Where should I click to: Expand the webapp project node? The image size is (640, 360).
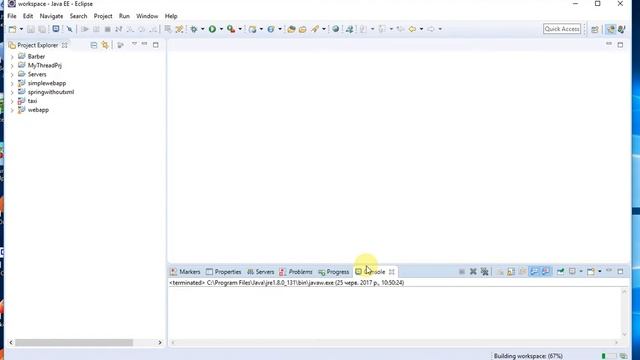coord(12,110)
